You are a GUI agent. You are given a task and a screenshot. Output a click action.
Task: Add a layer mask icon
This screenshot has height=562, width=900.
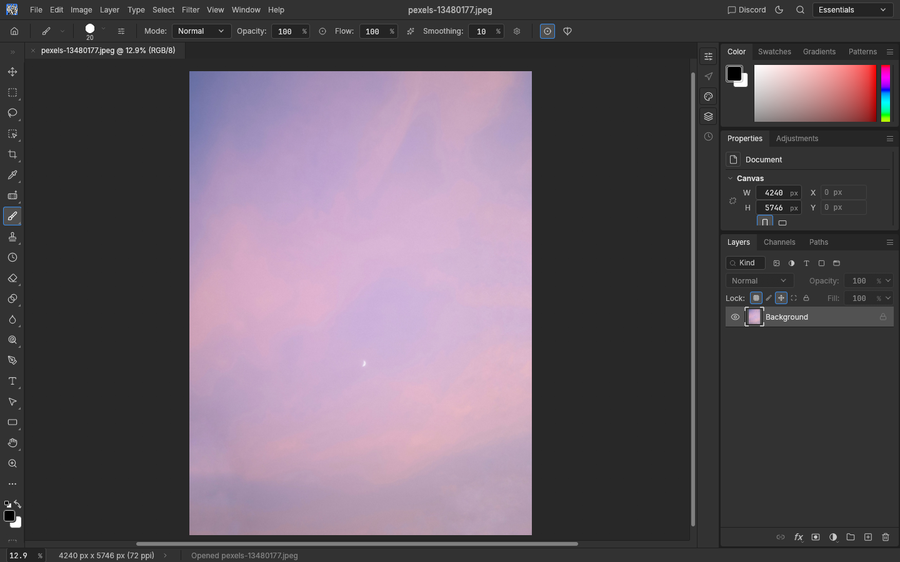[x=816, y=537]
